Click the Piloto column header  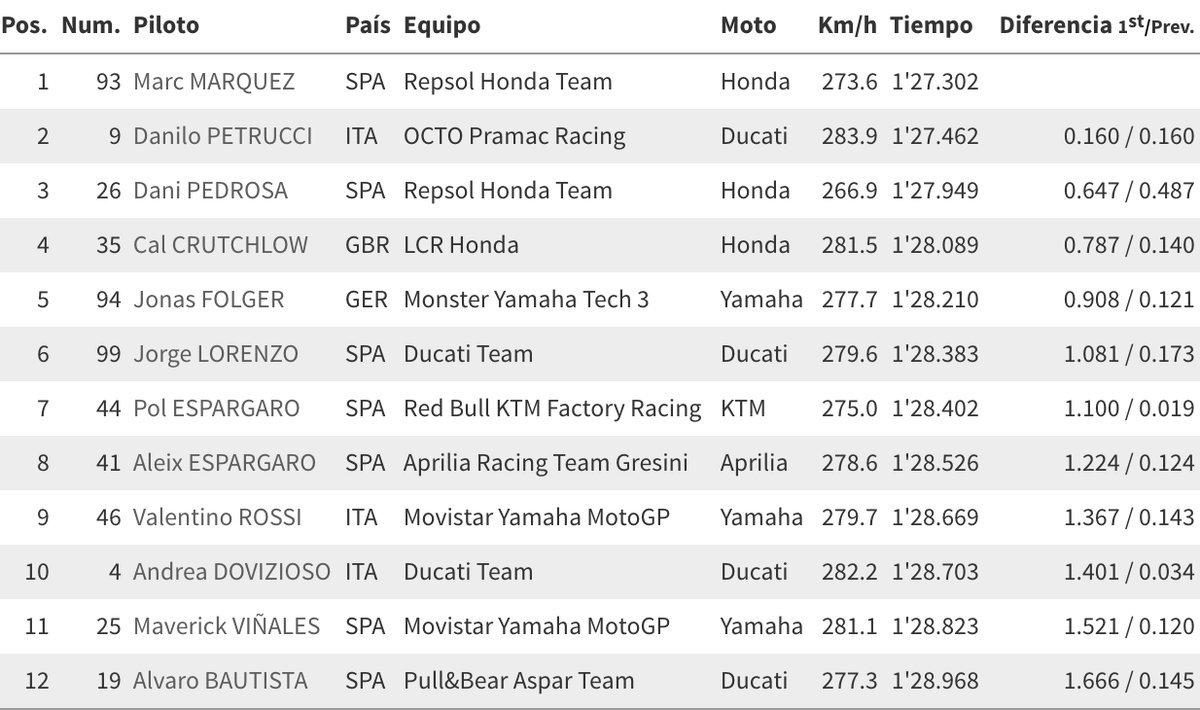[x=166, y=25]
